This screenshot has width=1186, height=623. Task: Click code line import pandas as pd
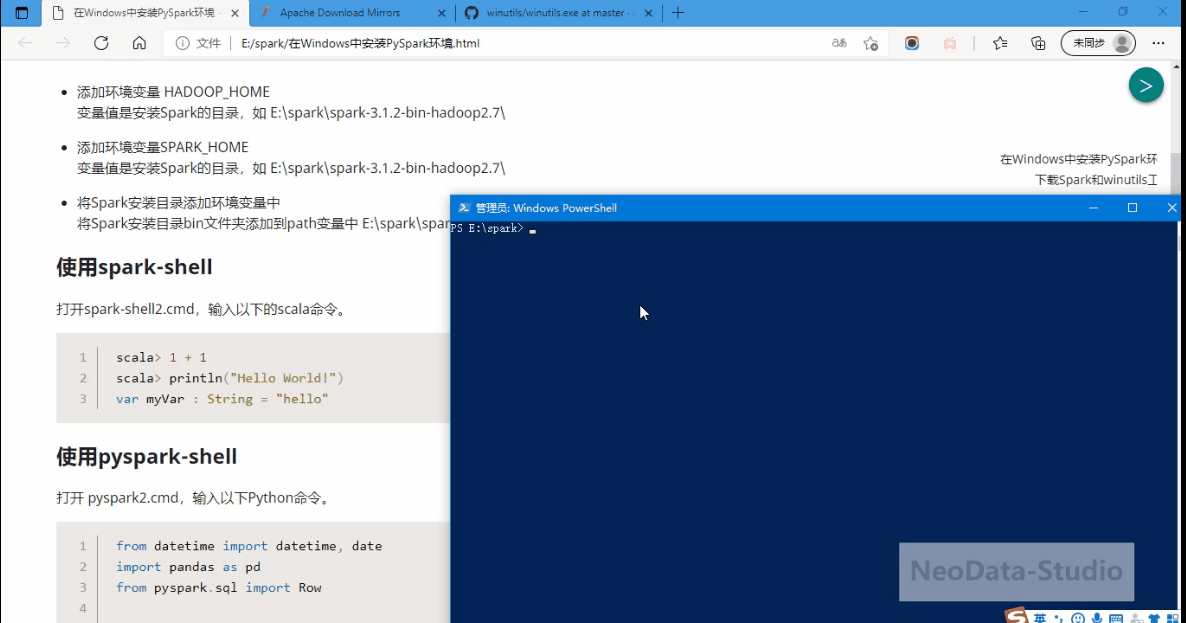188,566
